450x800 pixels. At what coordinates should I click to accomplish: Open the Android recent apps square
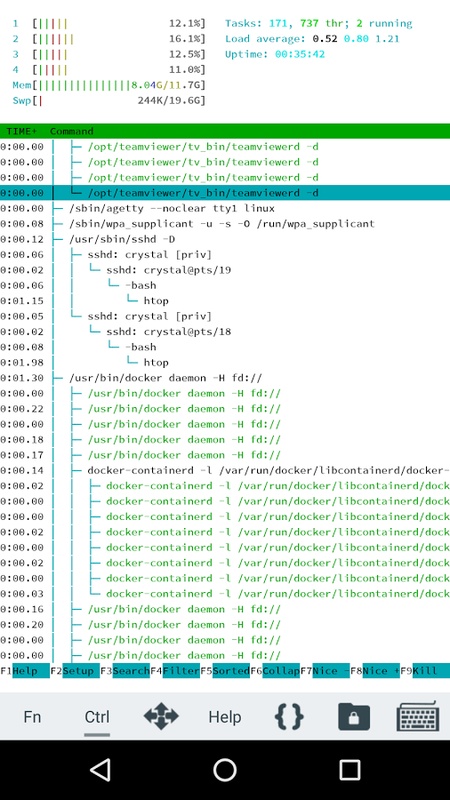point(349,769)
